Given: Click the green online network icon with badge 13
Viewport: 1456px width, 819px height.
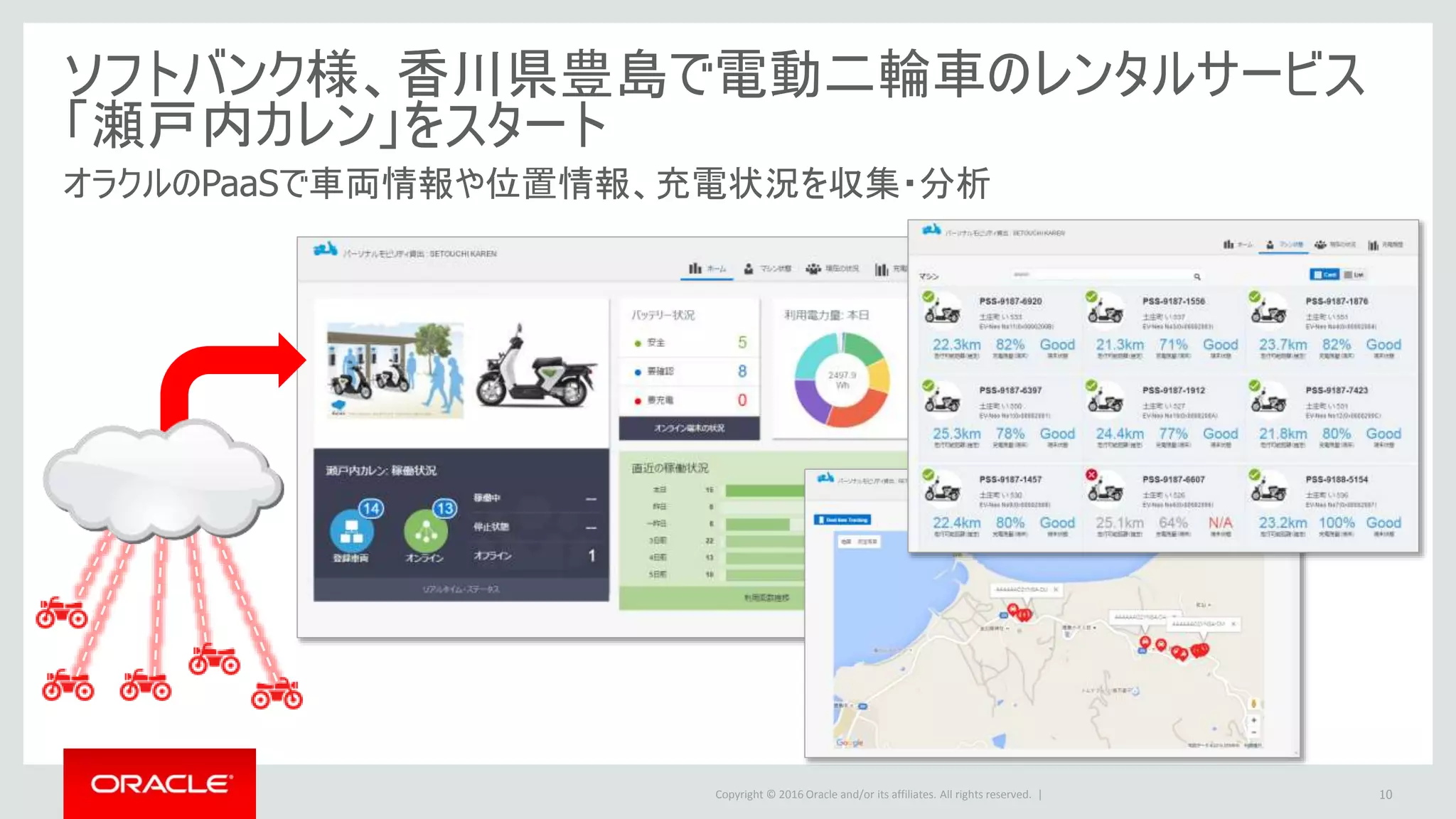Looking at the screenshot, I should [x=427, y=530].
